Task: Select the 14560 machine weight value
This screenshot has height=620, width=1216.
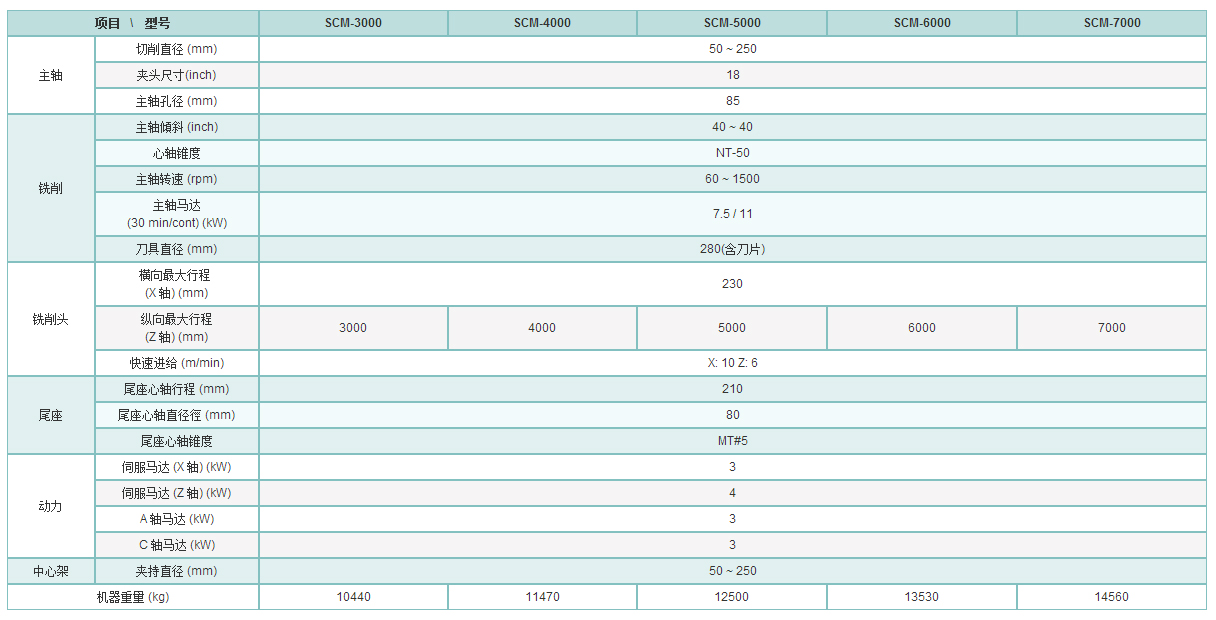Action: [1112, 597]
